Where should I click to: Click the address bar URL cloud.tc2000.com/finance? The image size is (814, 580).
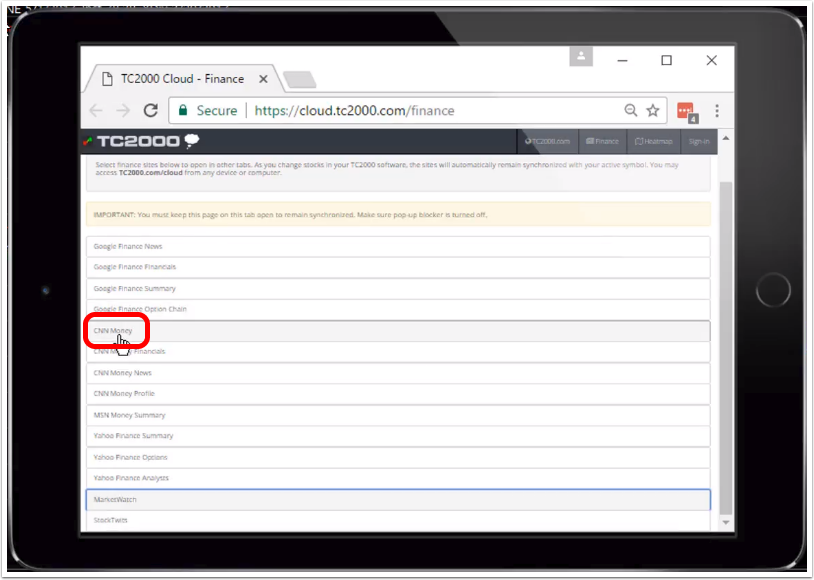click(355, 110)
